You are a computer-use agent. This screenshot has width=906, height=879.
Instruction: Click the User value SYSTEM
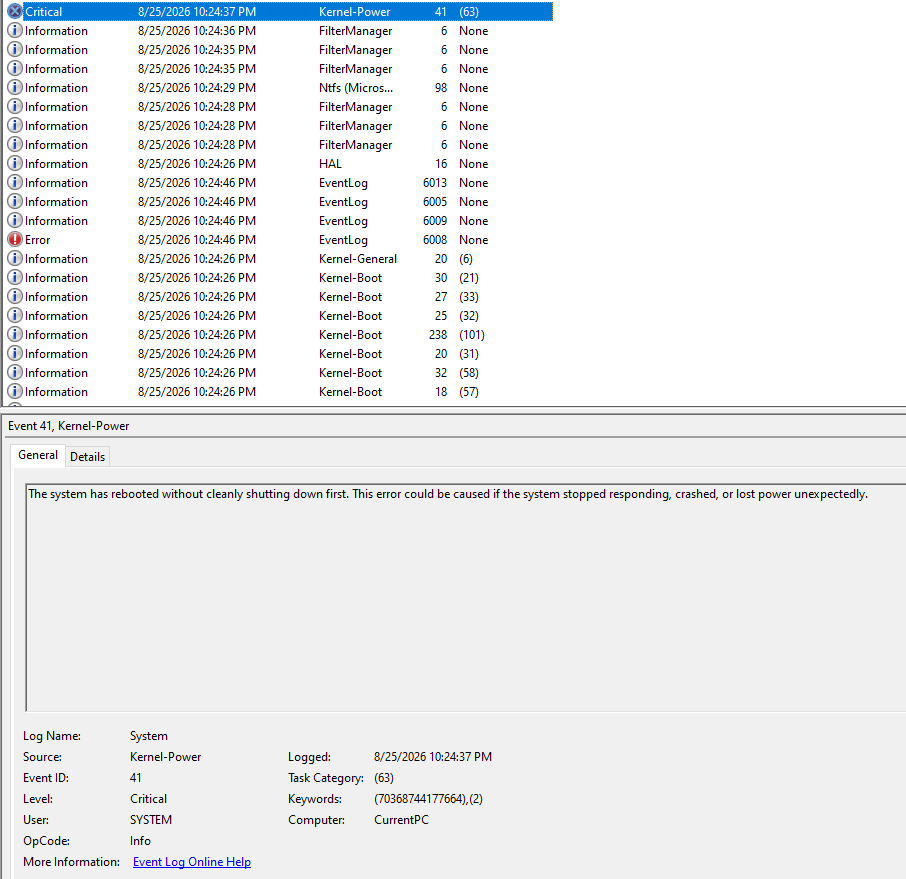click(x=151, y=819)
